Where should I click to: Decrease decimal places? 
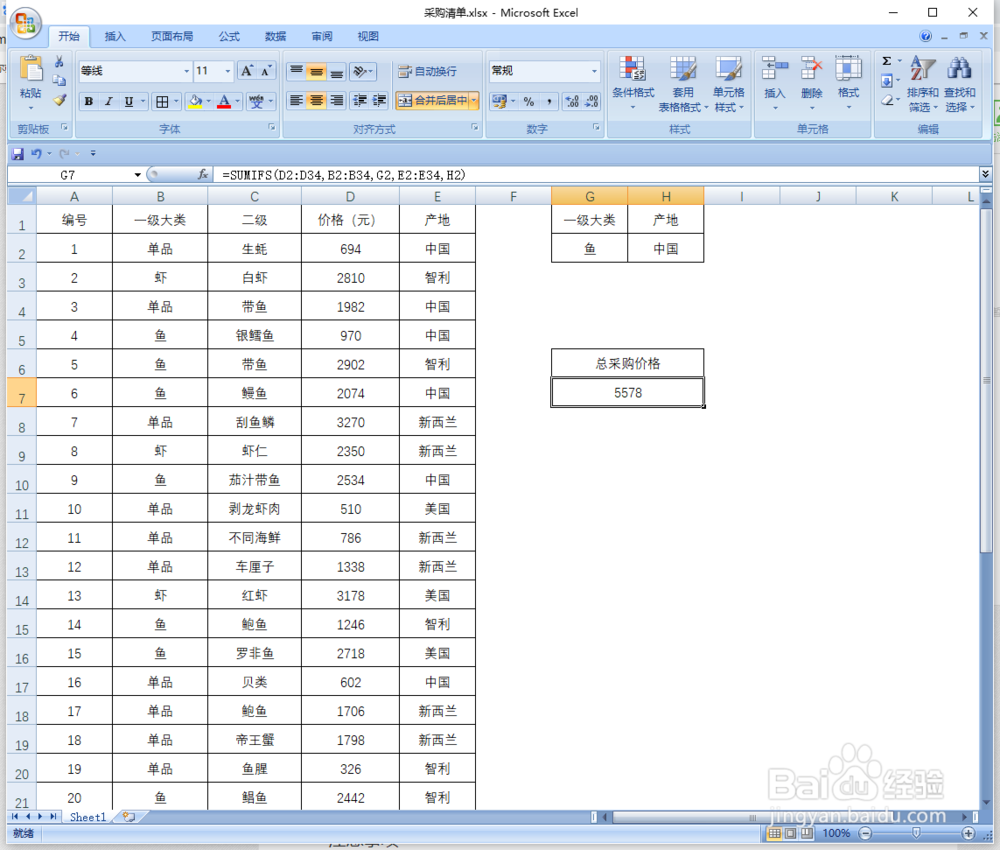(x=592, y=101)
